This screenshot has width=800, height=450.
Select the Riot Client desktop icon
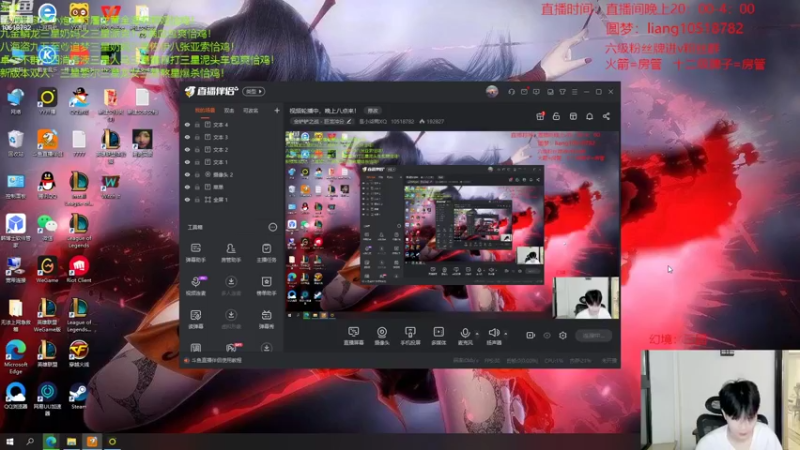[x=78, y=270]
